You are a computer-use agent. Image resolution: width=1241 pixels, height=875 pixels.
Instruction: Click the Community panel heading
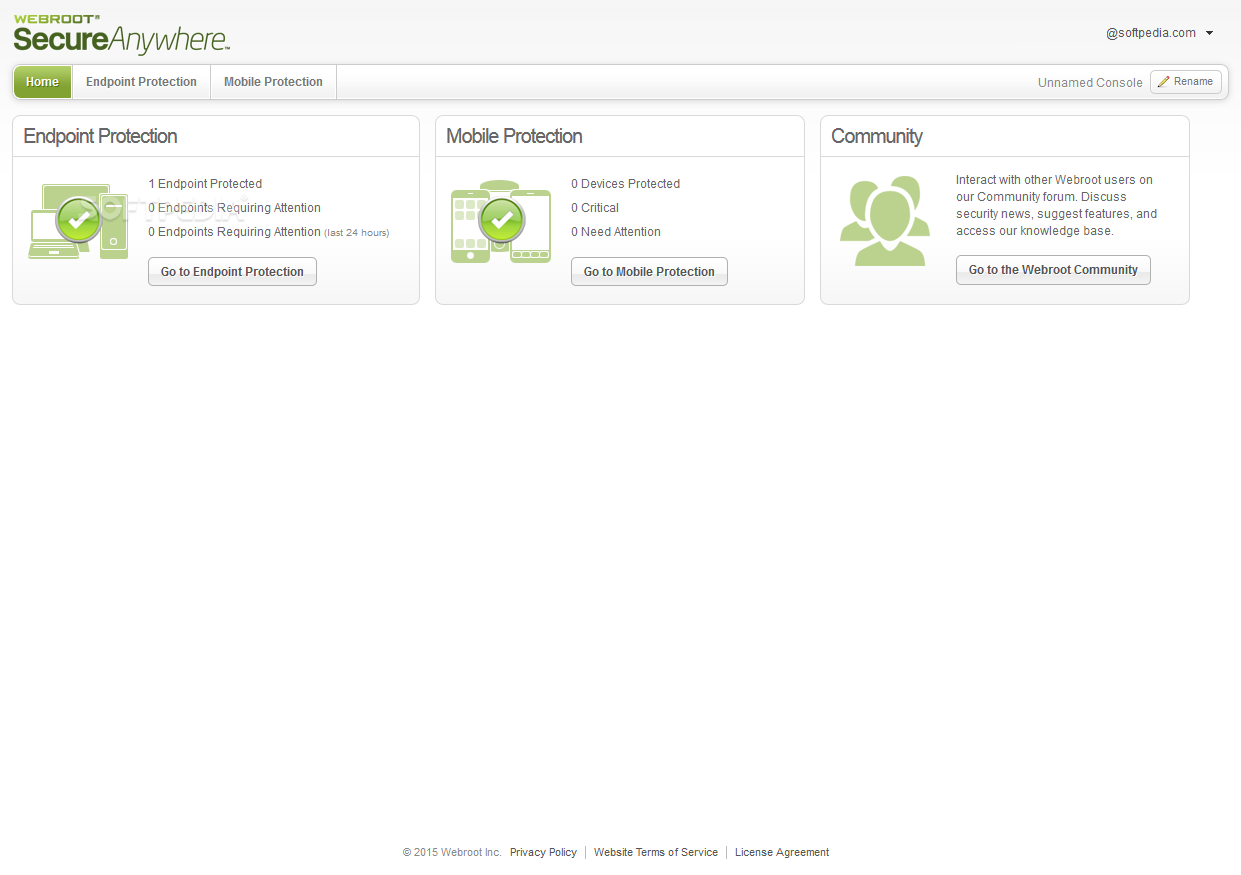[877, 136]
